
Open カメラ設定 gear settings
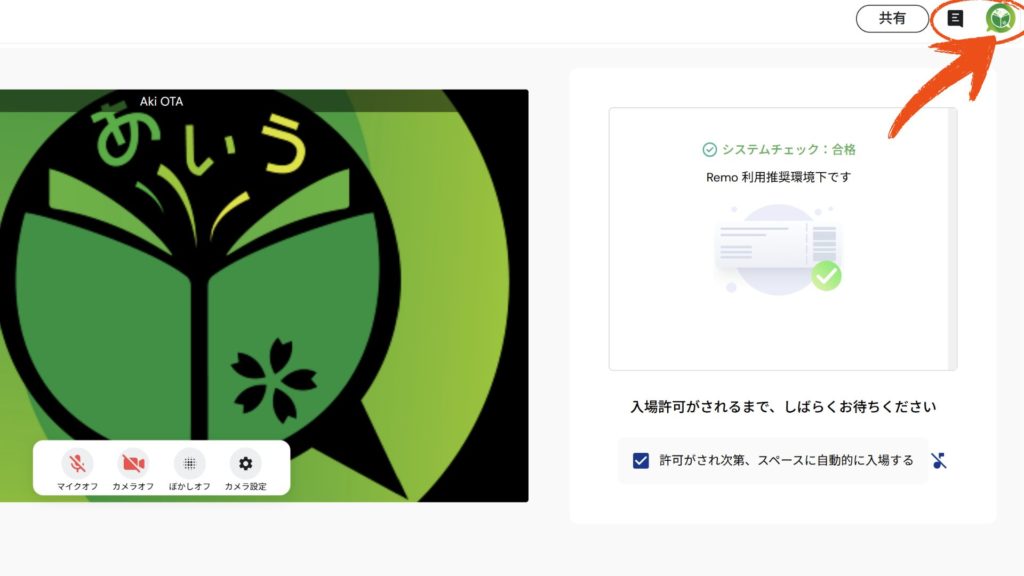[246, 464]
